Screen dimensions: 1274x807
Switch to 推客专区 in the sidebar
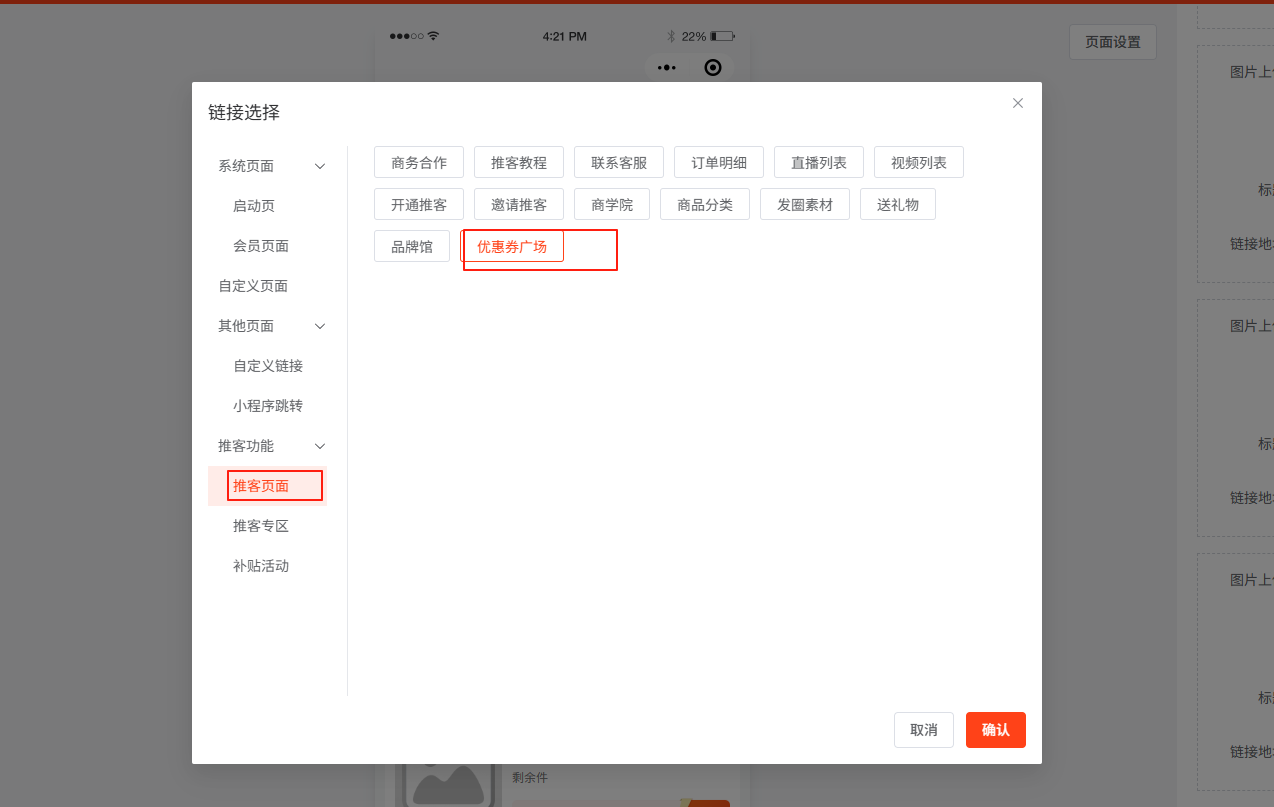[x=261, y=526]
